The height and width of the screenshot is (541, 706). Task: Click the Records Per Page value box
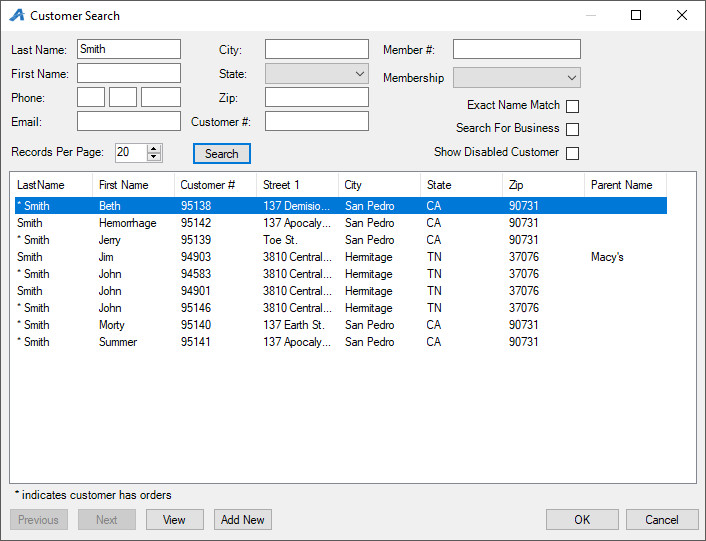(131, 153)
